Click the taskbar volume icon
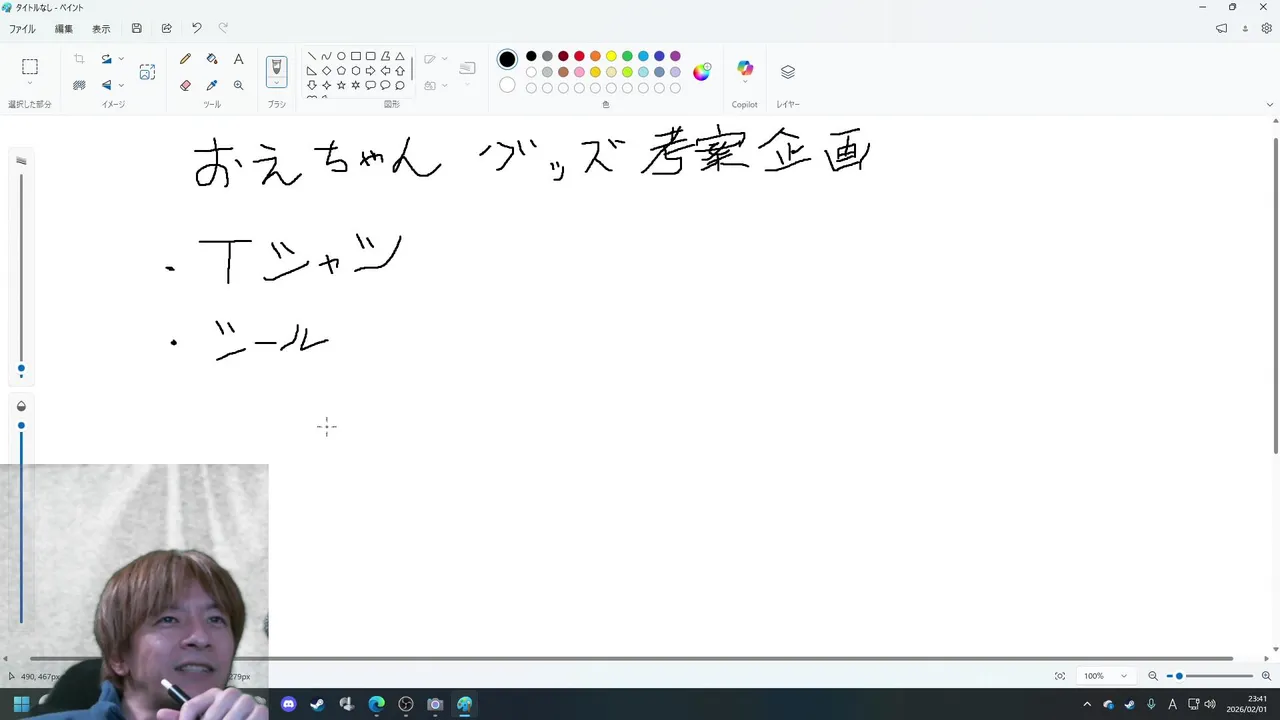 pos(1210,704)
